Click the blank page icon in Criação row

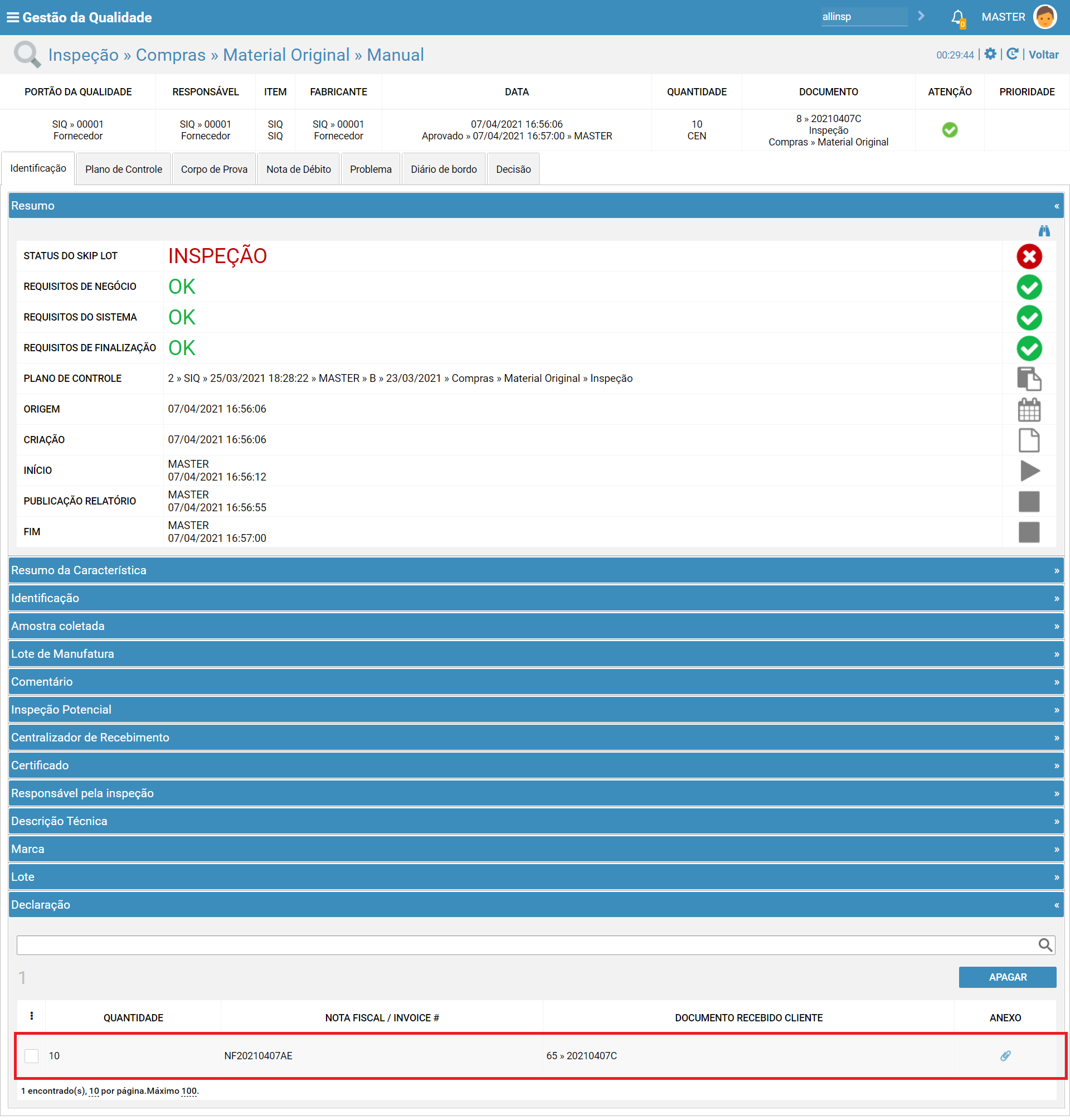point(1029,440)
